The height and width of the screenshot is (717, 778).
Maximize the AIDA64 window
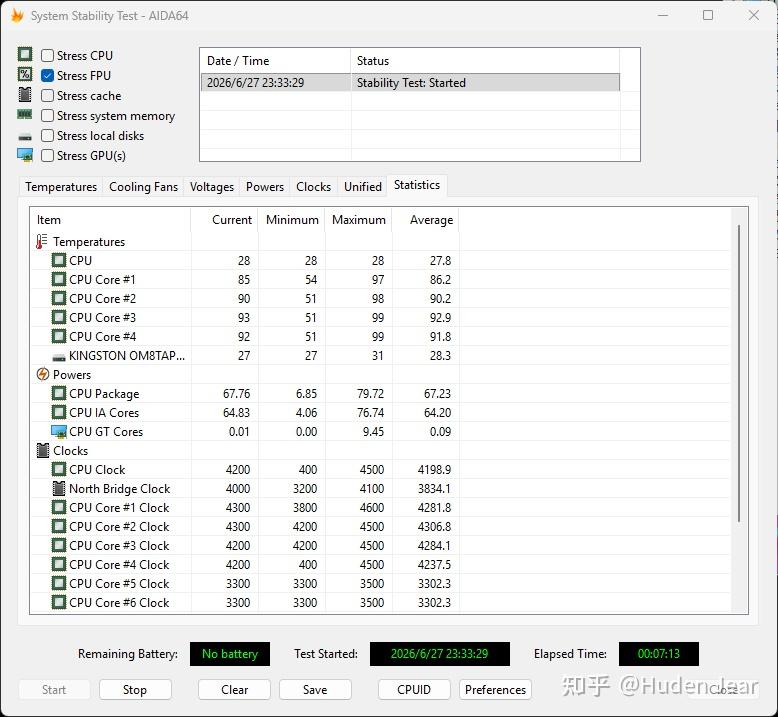708,15
